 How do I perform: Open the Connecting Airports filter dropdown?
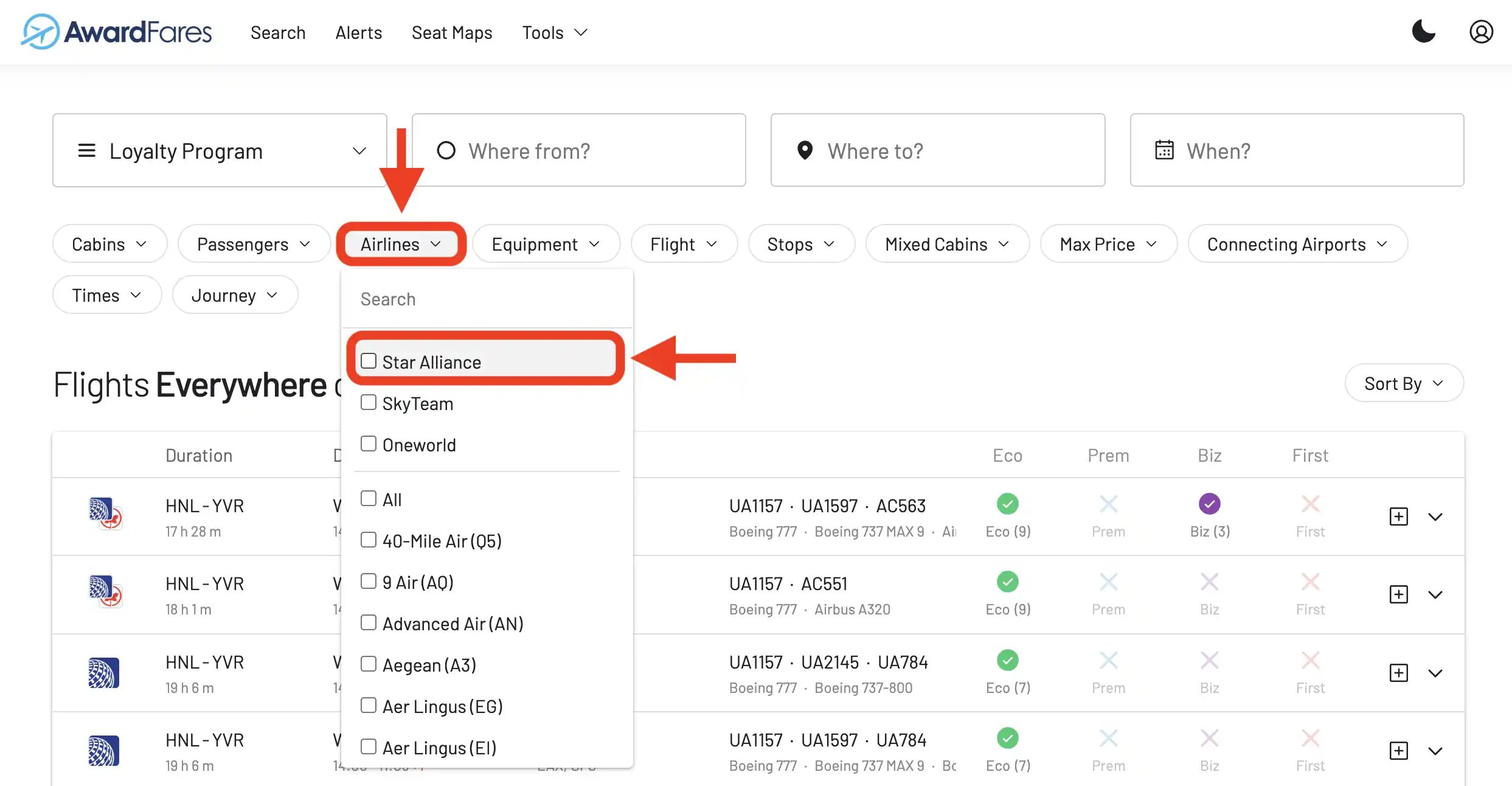click(1297, 244)
